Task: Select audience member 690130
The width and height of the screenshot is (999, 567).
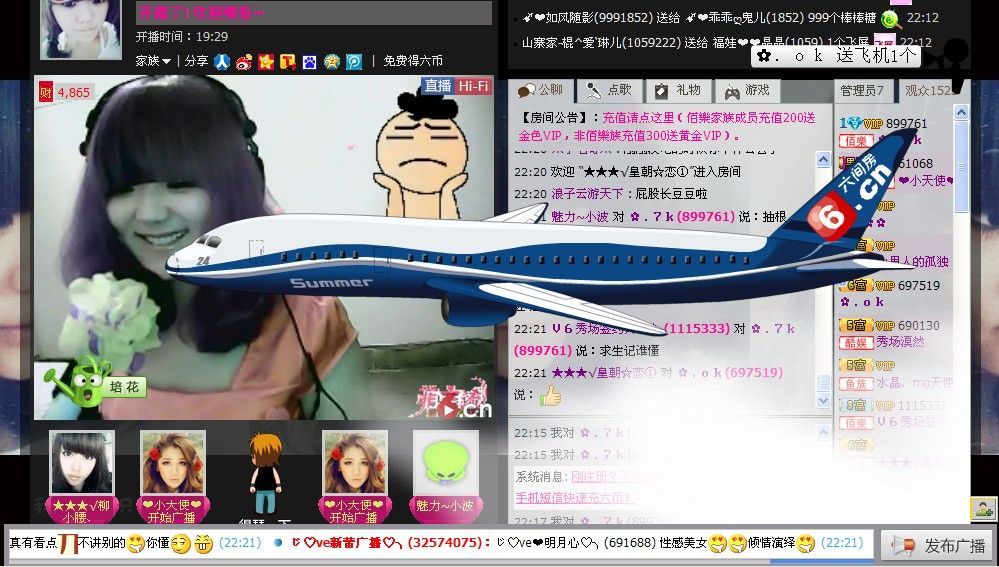Action: click(x=919, y=326)
